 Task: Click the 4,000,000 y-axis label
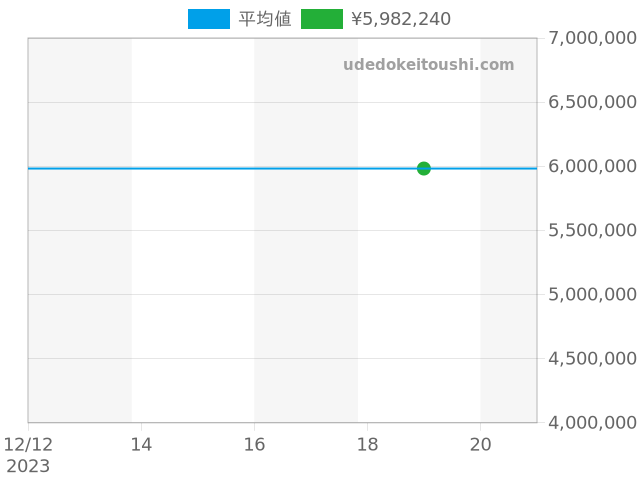(592, 422)
